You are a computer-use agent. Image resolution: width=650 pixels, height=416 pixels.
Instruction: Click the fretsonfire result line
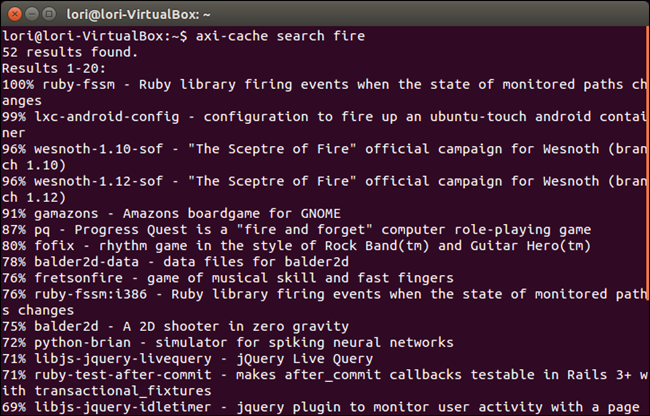228,278
